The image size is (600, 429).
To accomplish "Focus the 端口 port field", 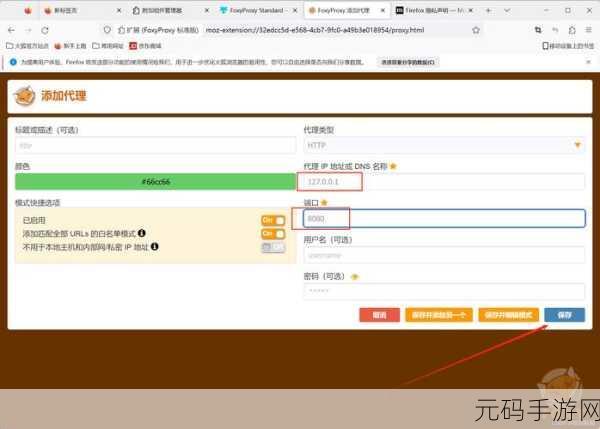I will [x=444, y=219].
